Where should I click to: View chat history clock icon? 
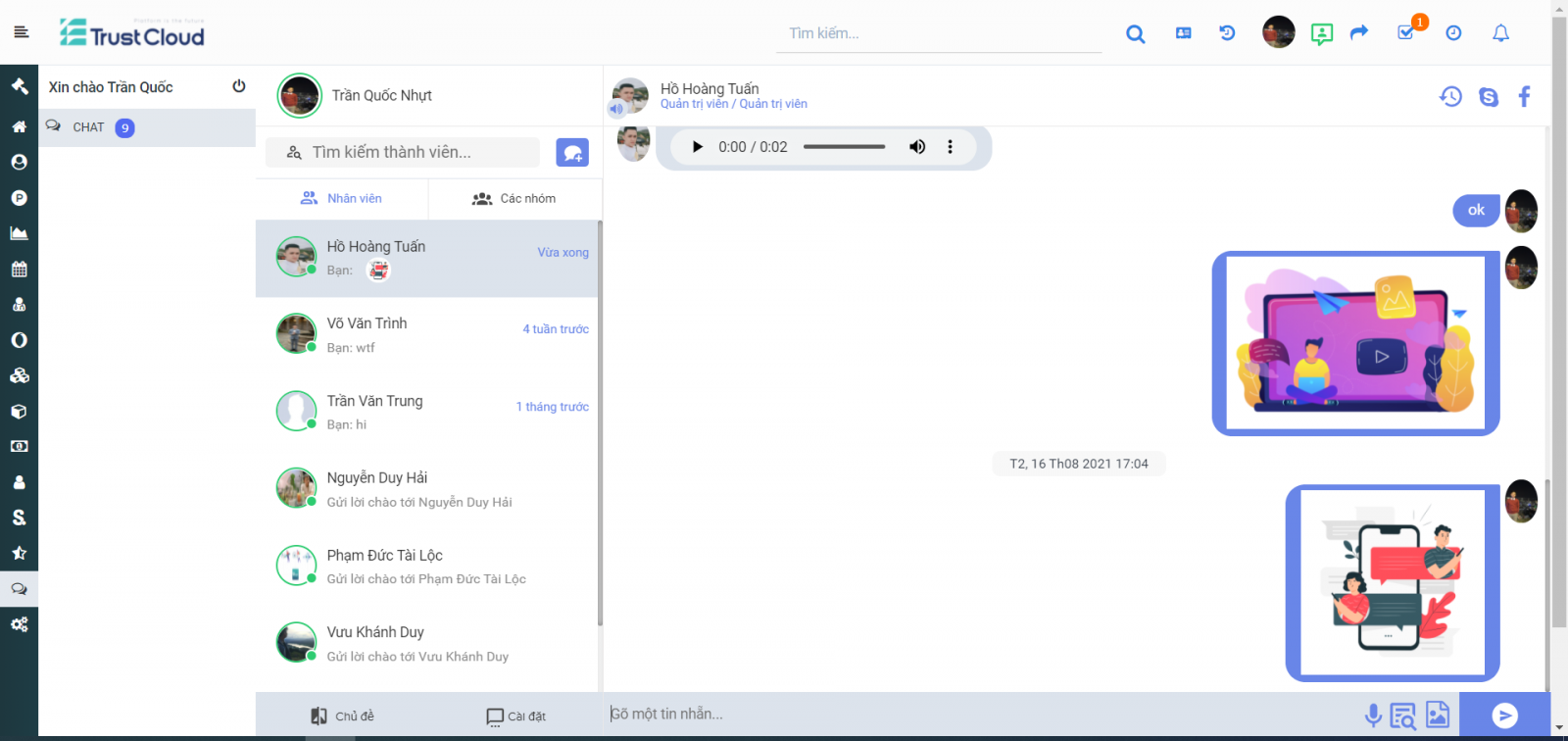click(x=1450, y=96)
